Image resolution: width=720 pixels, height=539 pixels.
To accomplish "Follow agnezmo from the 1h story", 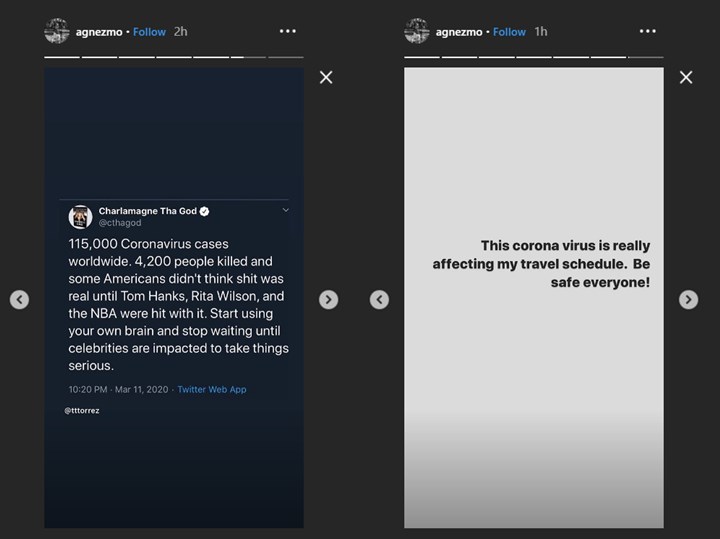I will click(509, 32).
